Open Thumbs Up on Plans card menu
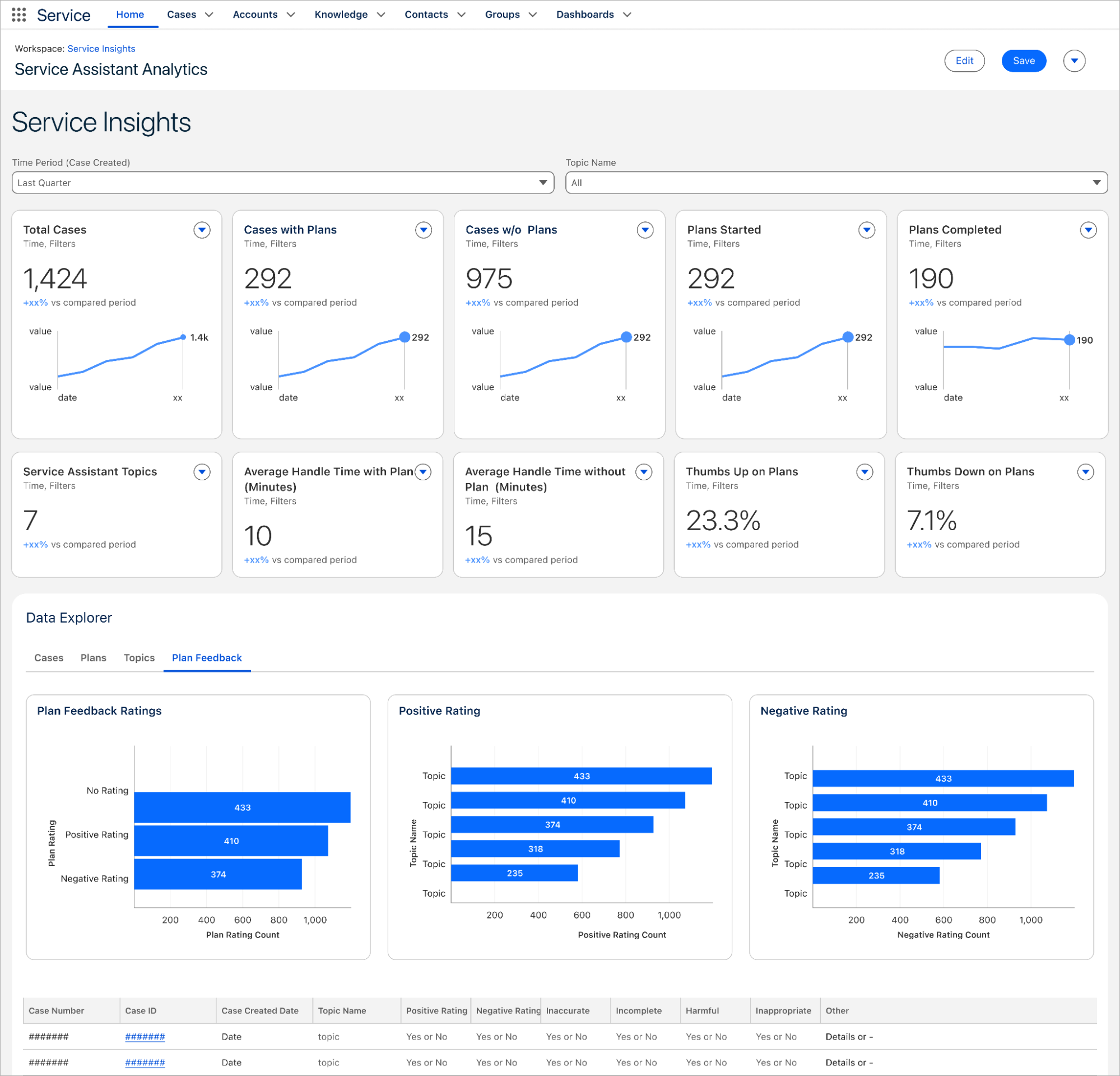The width and height of the screenshot is (1120, 1076). (865, 472)
